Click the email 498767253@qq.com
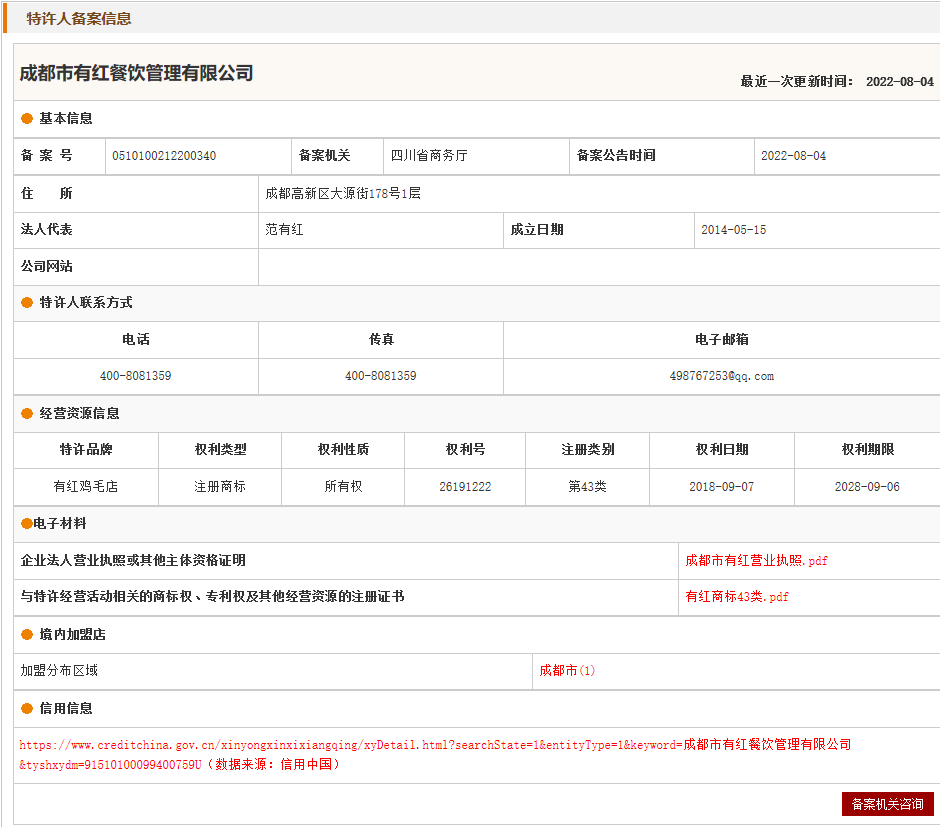Screen dimensions: 940x827 (722, 376)
